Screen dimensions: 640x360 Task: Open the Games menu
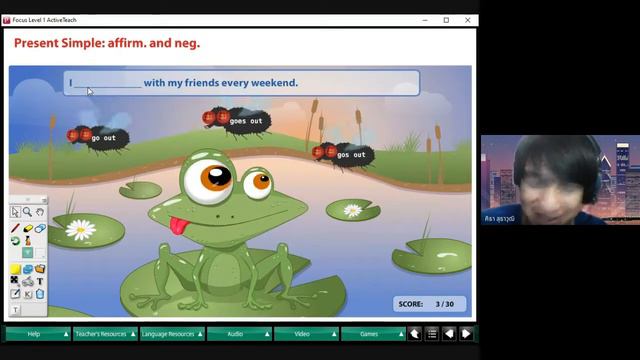[373, 334]
